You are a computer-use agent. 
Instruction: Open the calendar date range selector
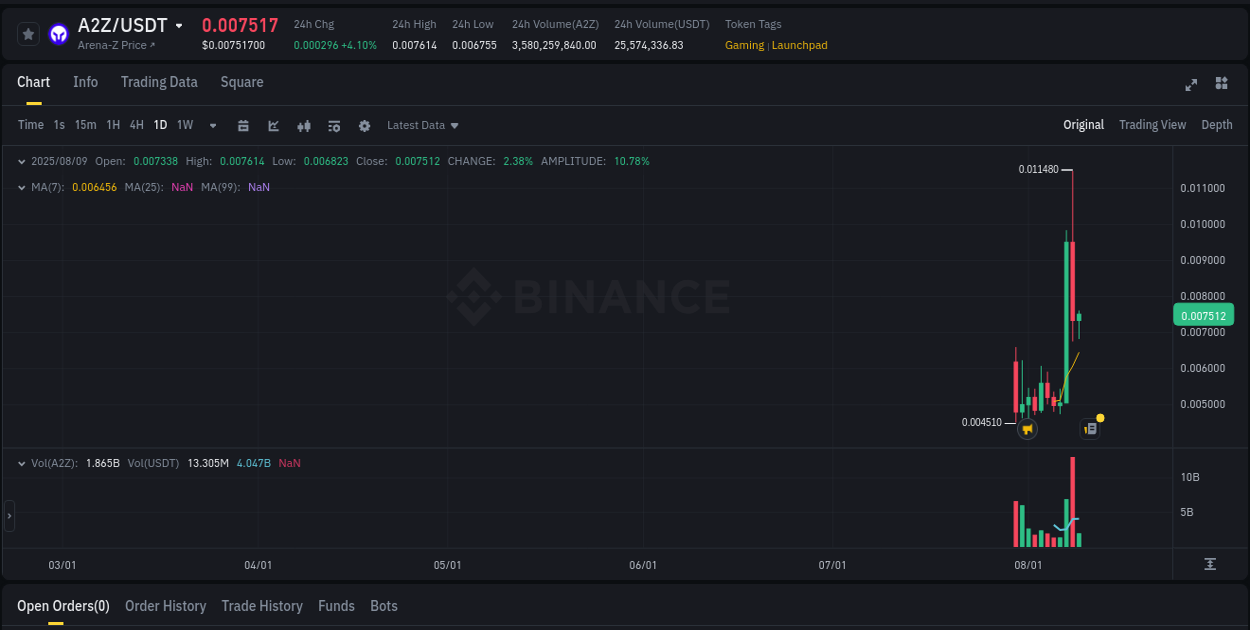click(243, 125)
